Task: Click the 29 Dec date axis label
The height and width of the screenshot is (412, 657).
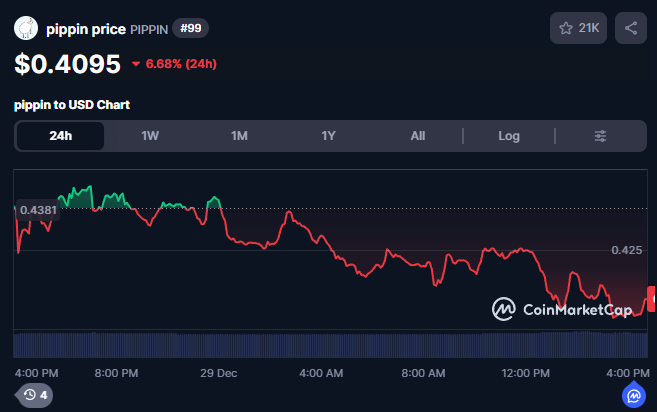Action: click(218, 373)
